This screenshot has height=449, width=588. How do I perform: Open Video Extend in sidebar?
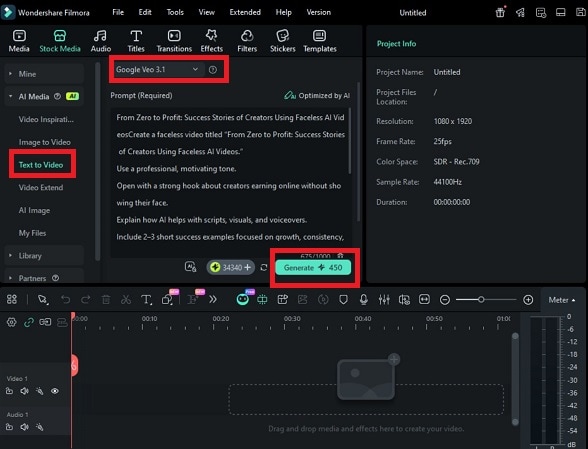coord(41,188)
